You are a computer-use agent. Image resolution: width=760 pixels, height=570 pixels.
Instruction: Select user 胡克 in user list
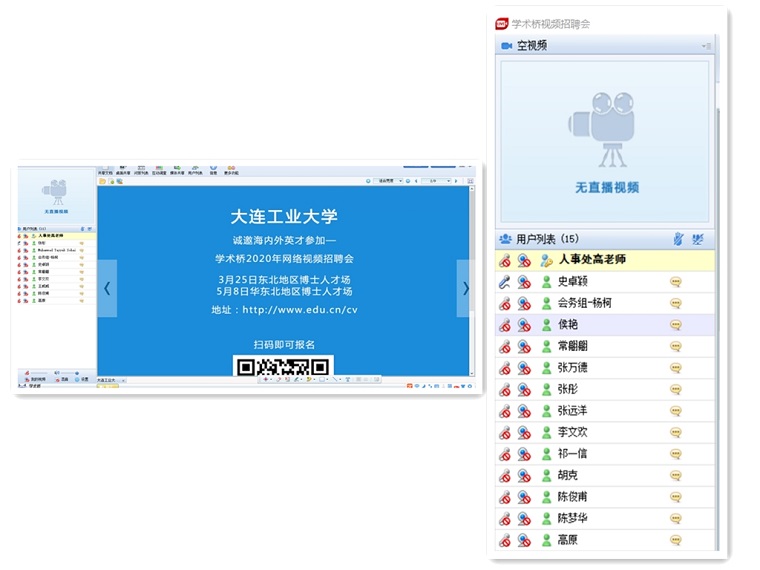[x=567, y=475]
